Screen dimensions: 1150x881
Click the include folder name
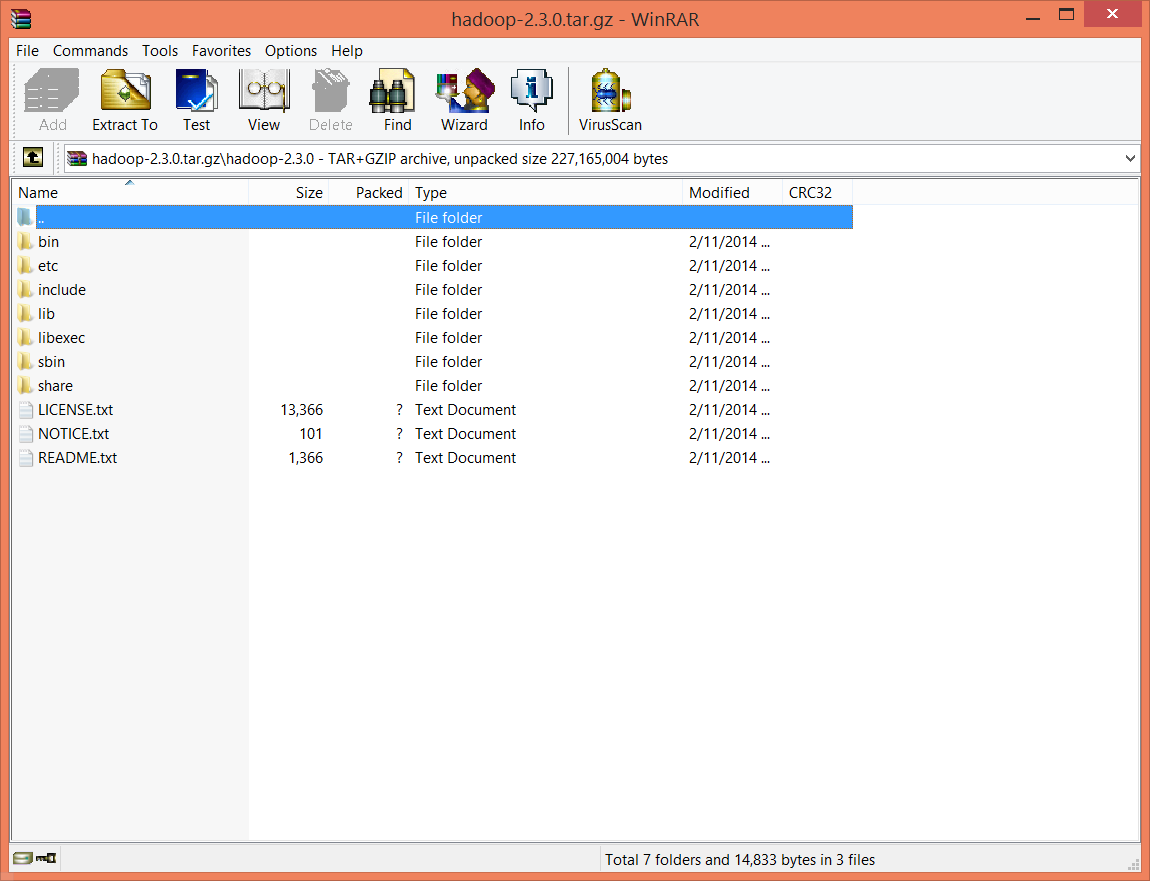[x=62, y=290]
